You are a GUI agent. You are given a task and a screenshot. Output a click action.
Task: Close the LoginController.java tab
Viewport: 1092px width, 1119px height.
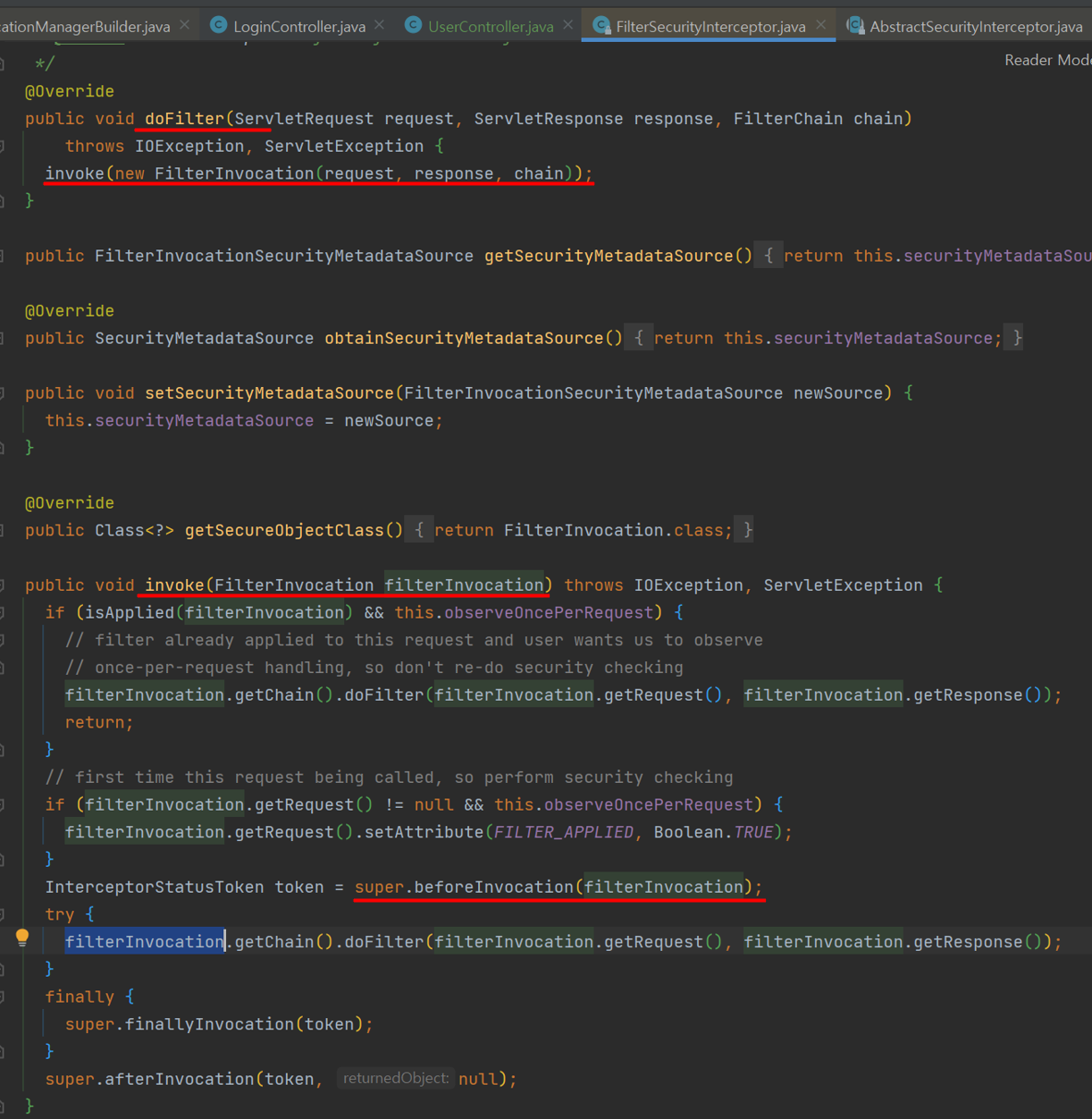tap(380, 25)
